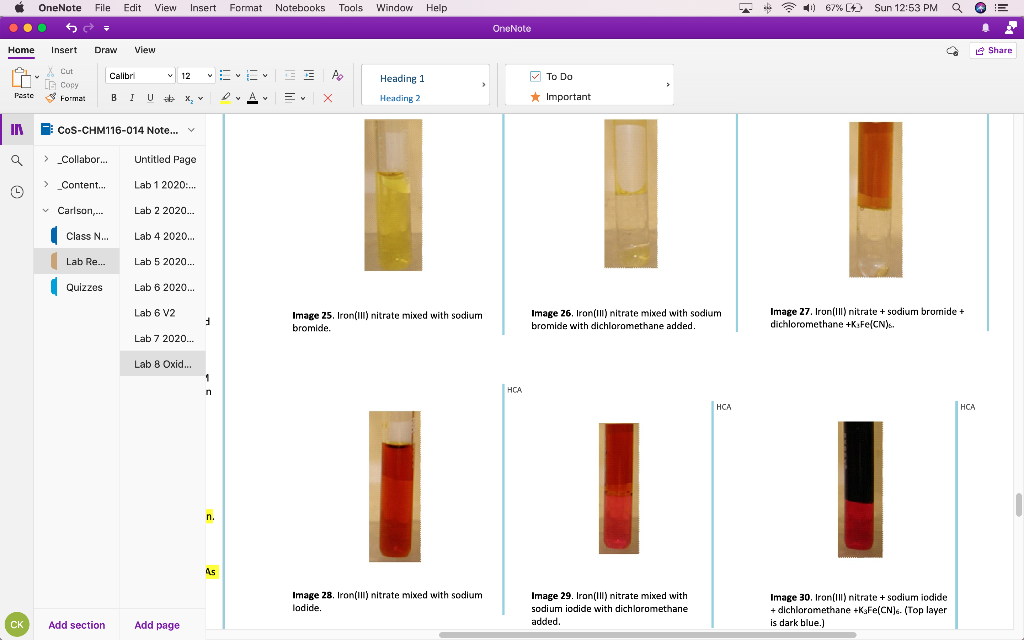Toggle Underline formatting
The width and height of the screenshot is (1024, 640).
(x=150, y=98)
